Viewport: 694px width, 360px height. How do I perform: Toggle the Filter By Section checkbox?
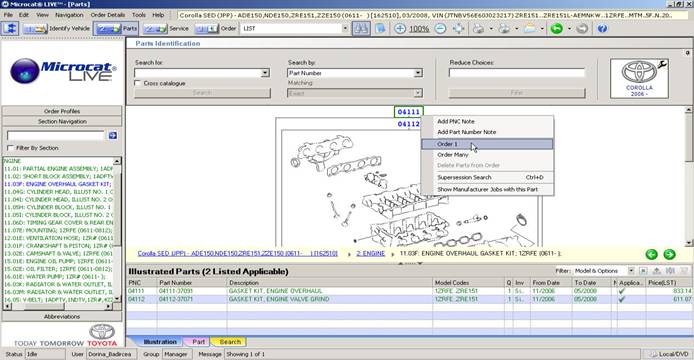(x=11, y=148)
